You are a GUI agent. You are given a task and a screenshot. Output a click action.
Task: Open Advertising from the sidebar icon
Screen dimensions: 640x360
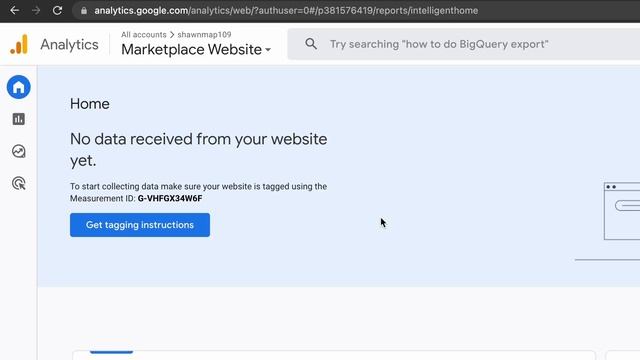point(18,184)
